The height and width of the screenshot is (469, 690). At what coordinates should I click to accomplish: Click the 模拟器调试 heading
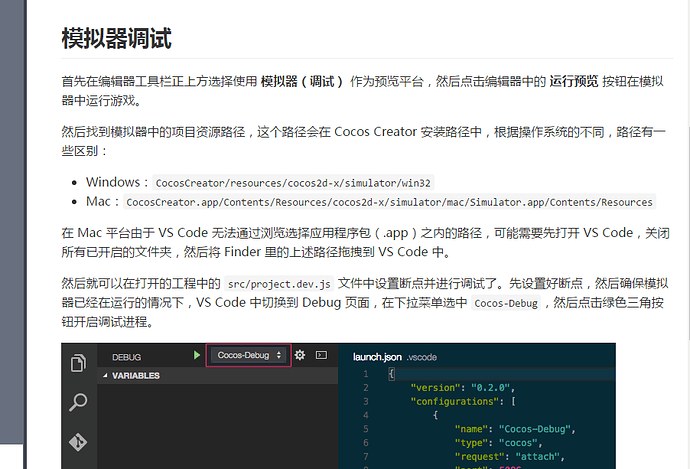point(116,38)
